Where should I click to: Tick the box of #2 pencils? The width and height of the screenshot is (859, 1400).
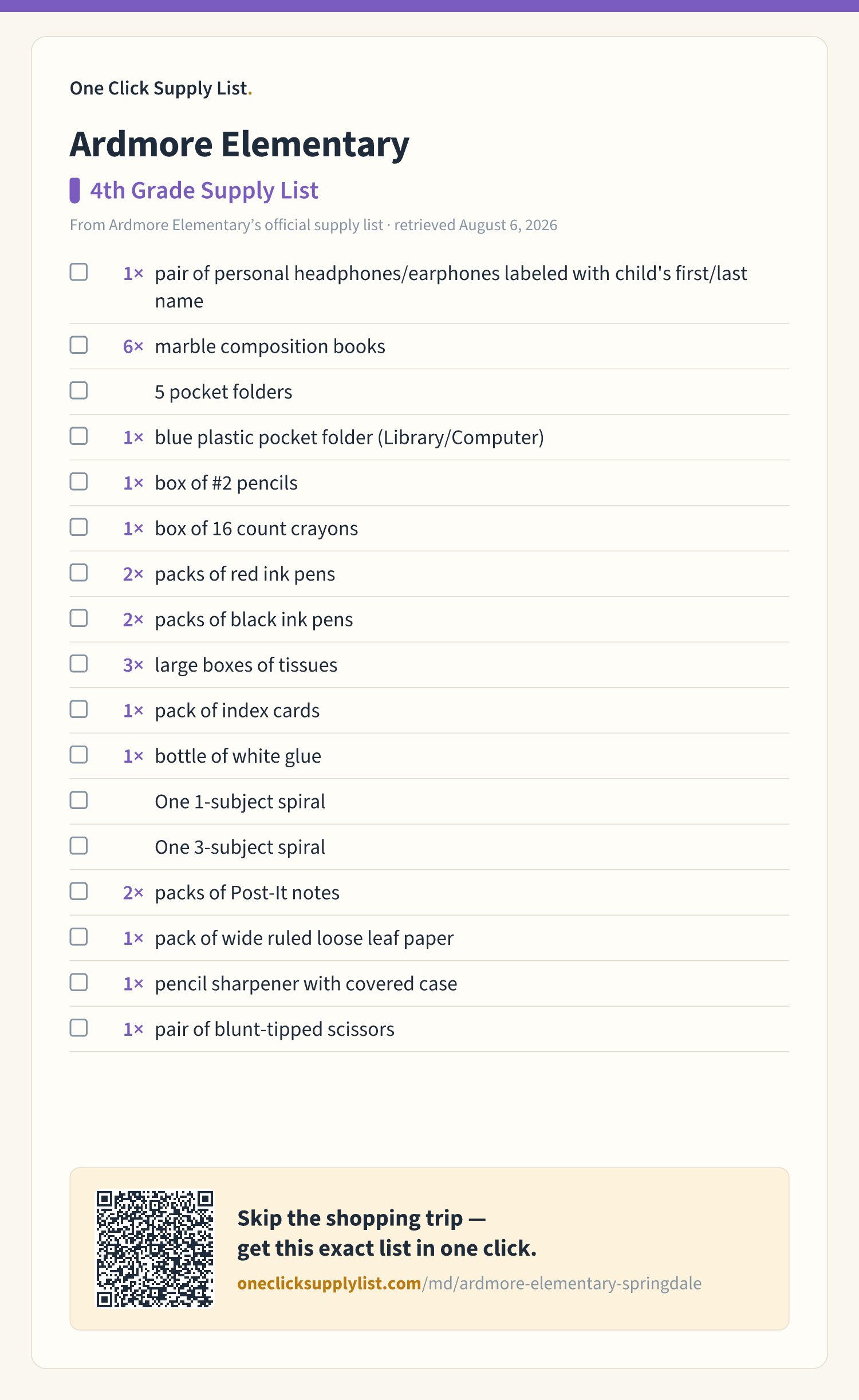(x=78, y=482)
